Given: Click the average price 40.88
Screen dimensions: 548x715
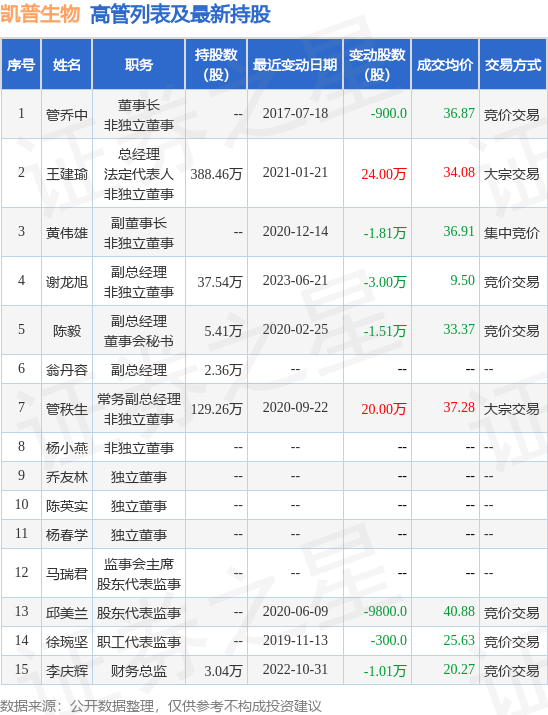Looking at the screenshot, I should coord(459,611).
